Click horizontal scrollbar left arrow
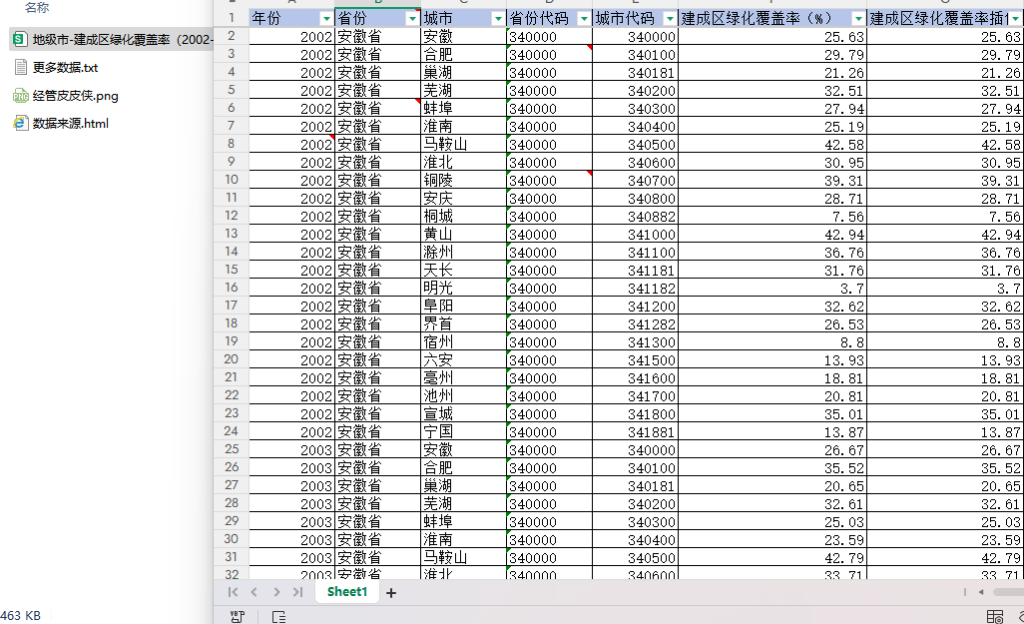1024x624 pixels. coord(981,592)
